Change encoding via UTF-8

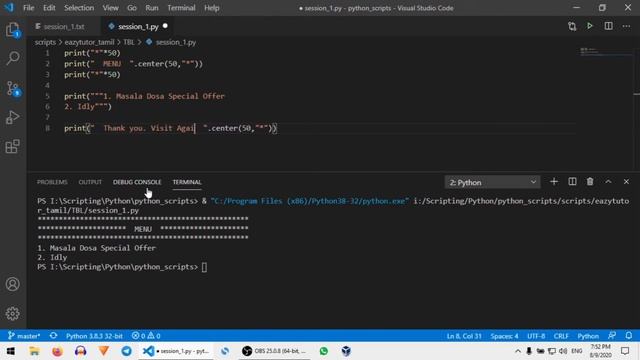pyautogui.click(x=536, y=336)
